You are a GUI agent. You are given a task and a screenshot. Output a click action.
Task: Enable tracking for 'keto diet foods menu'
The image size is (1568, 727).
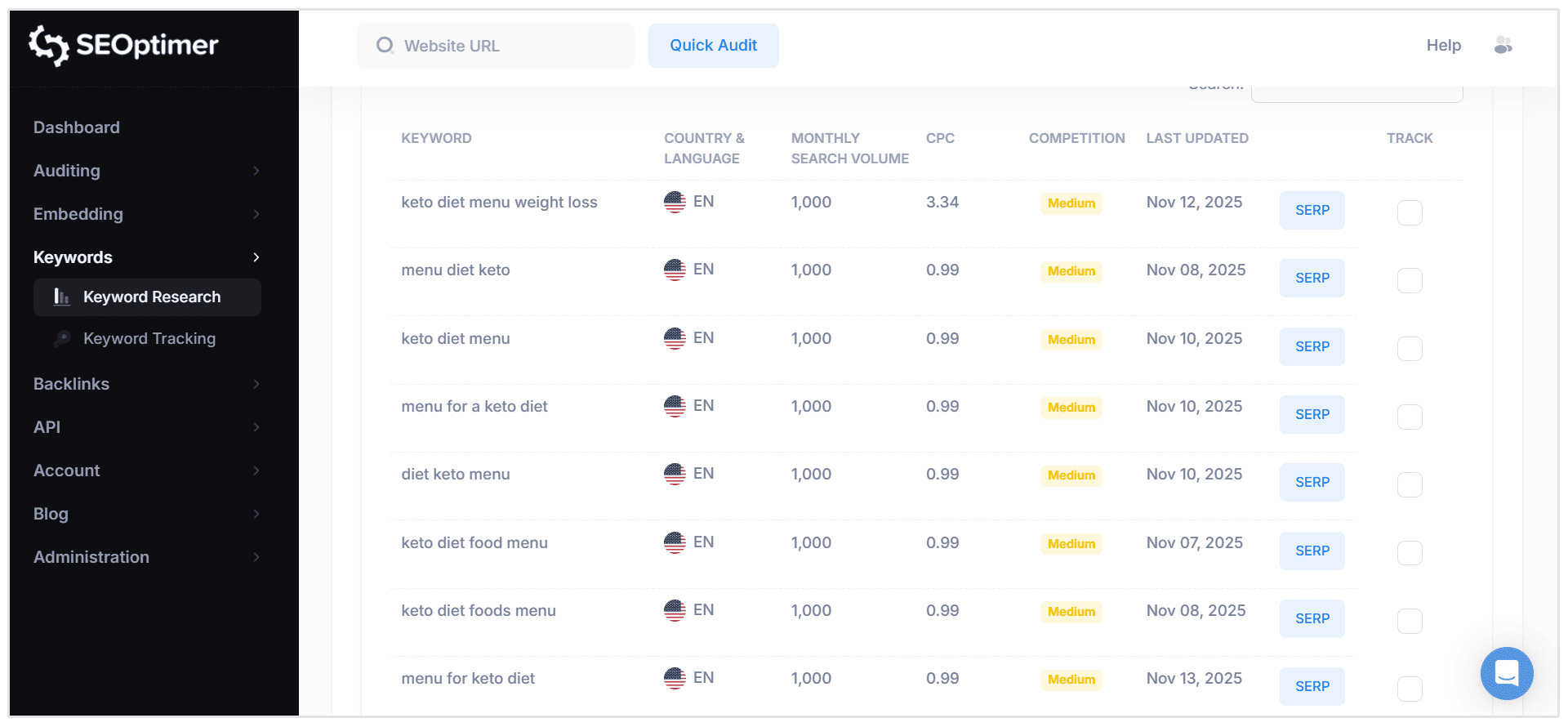[1410, 621]
